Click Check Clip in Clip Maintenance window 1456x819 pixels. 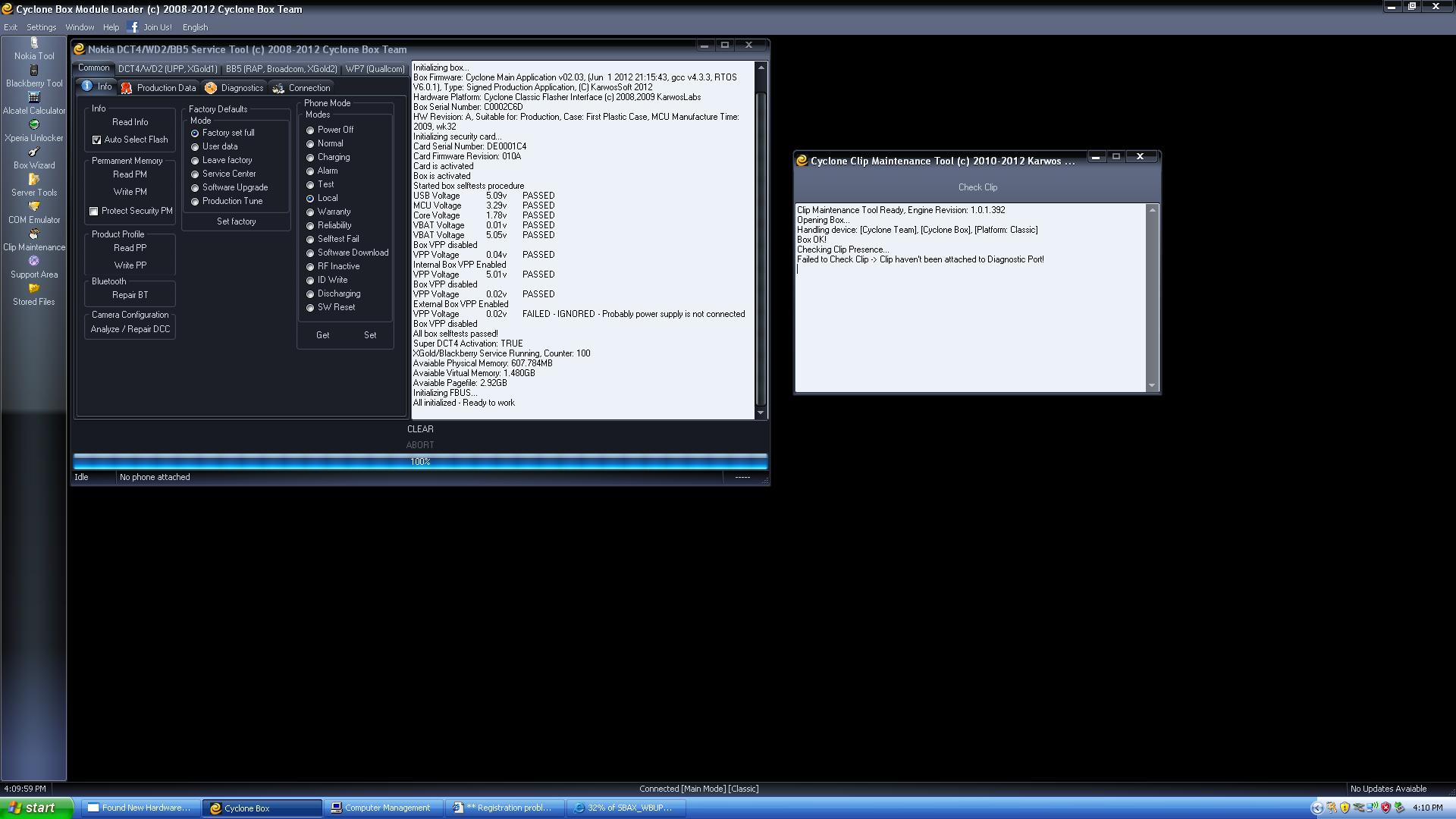(x=977, y=187)
